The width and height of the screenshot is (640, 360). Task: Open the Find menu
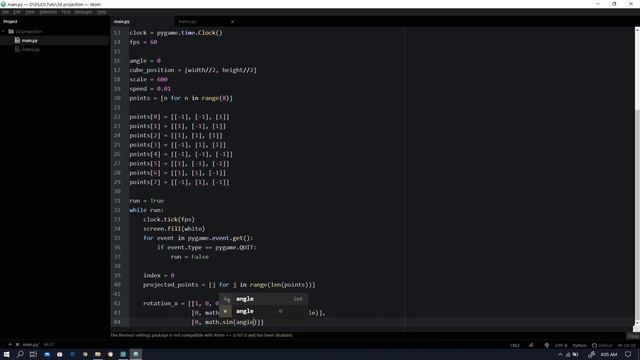coord(66,12)
